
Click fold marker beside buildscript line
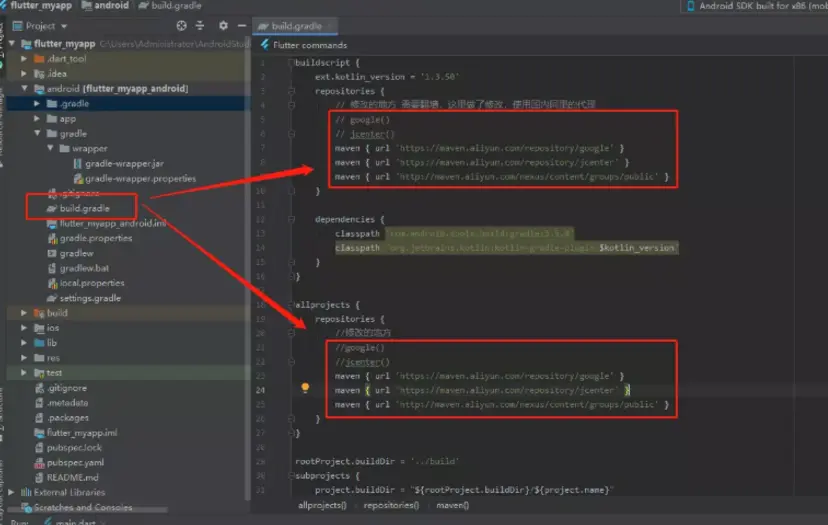pyautogui.click(x=291, y=62)
